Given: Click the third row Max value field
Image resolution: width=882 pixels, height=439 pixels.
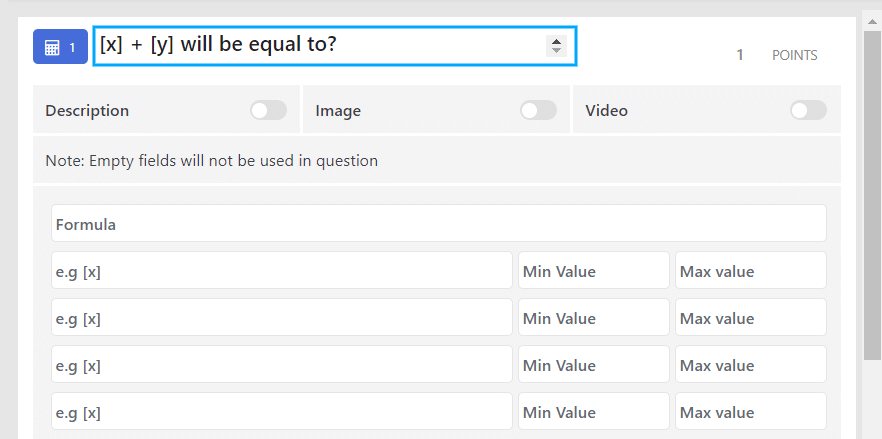Looking at the screenshot, I should (x=751, y=364).
